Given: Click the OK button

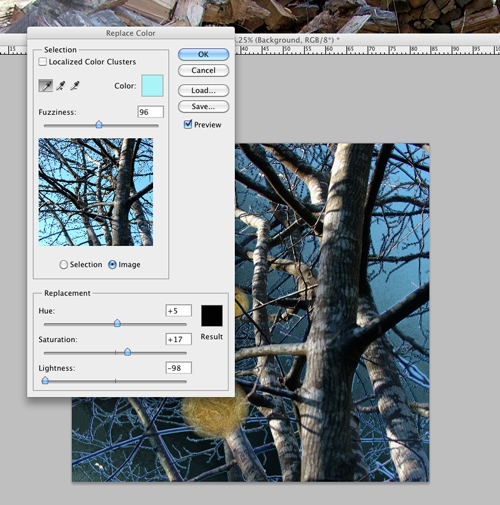Looking at the screenshot, I should tap(203, 54).
